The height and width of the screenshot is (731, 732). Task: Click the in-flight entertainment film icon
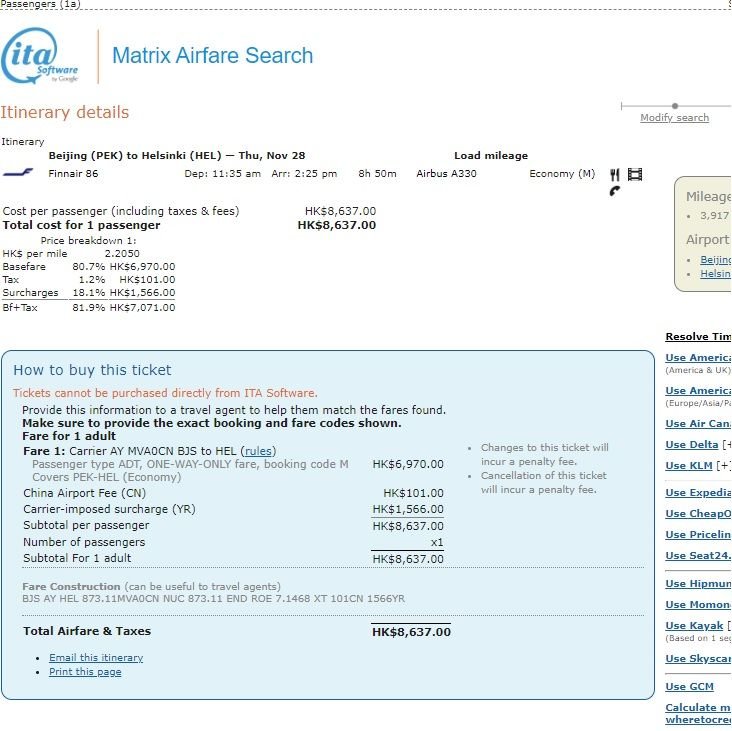tap(634, 174)
